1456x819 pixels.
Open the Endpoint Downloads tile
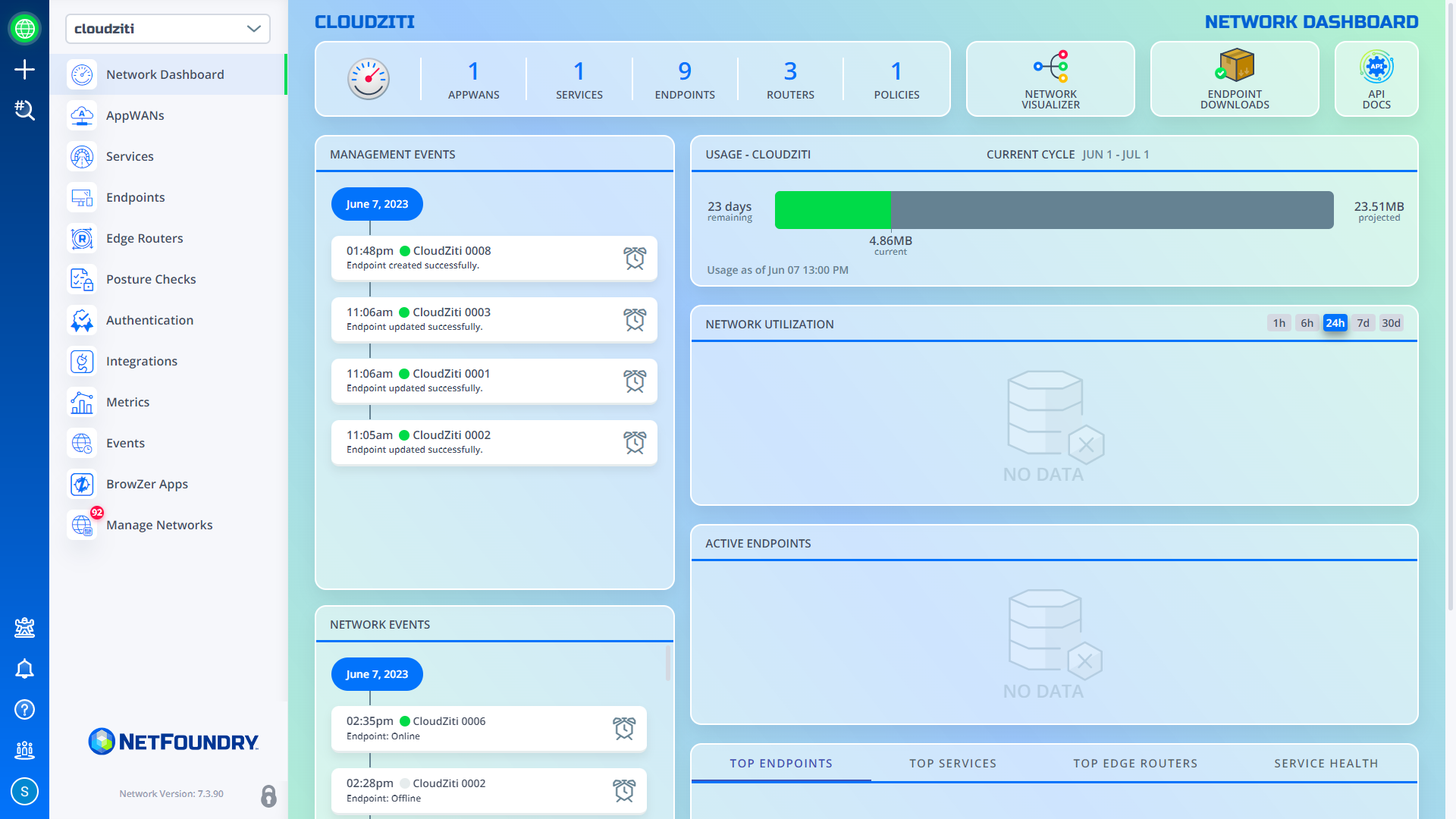pyautogui.click(x=1235, y=79)
